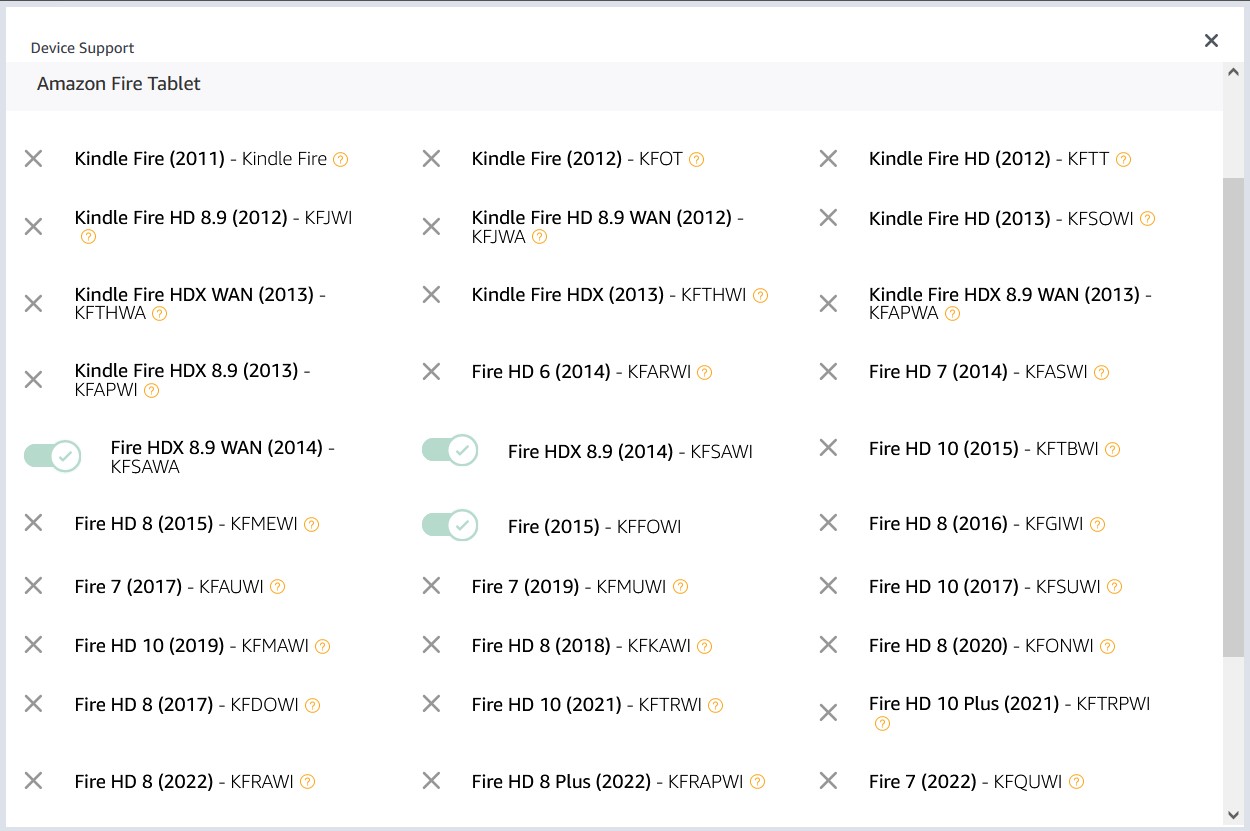Enable Kindle Fire HD (2013) KFSOWI
Screen dimensions: 1250x831
coord(828,217)
